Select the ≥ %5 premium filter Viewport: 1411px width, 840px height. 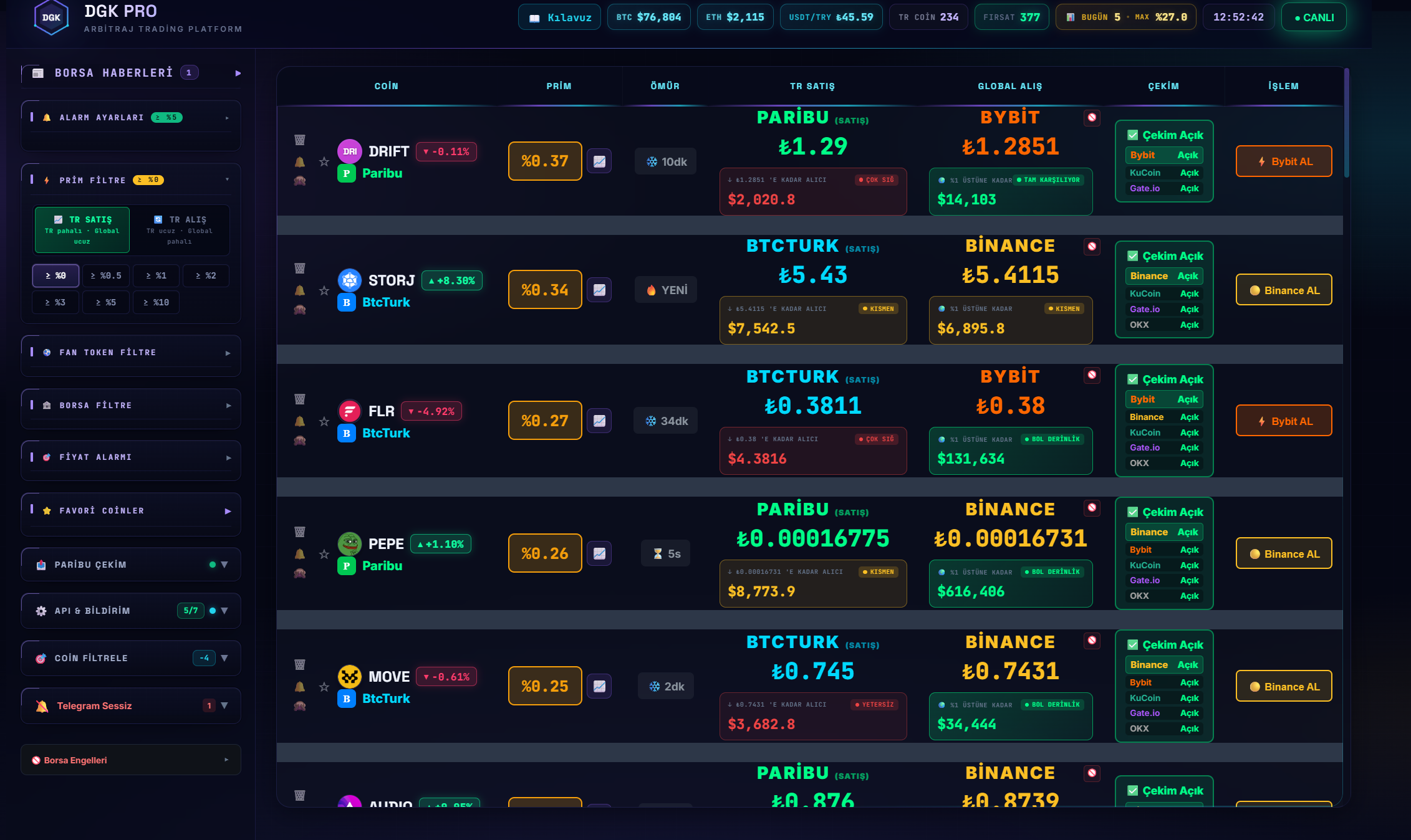tap(106, 302)
